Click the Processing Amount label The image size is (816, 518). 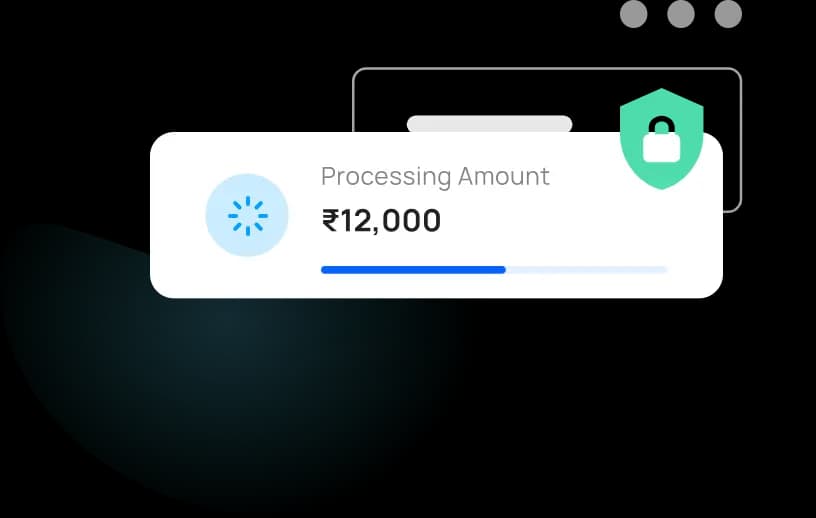[435, 176]
